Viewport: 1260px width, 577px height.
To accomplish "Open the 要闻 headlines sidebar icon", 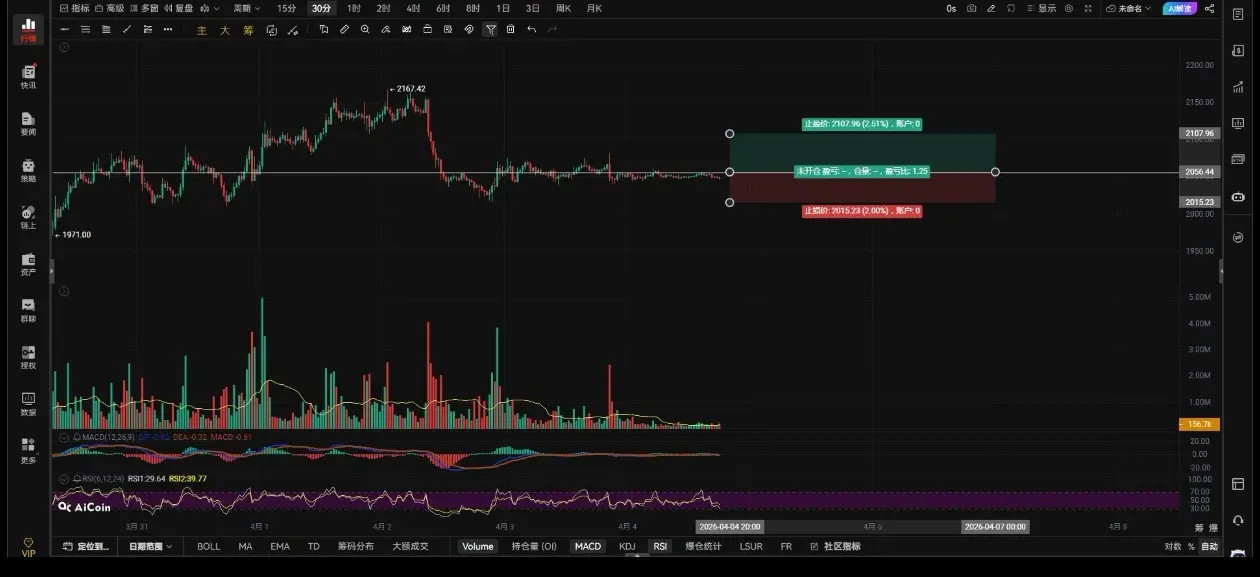I will pos(28,124).
